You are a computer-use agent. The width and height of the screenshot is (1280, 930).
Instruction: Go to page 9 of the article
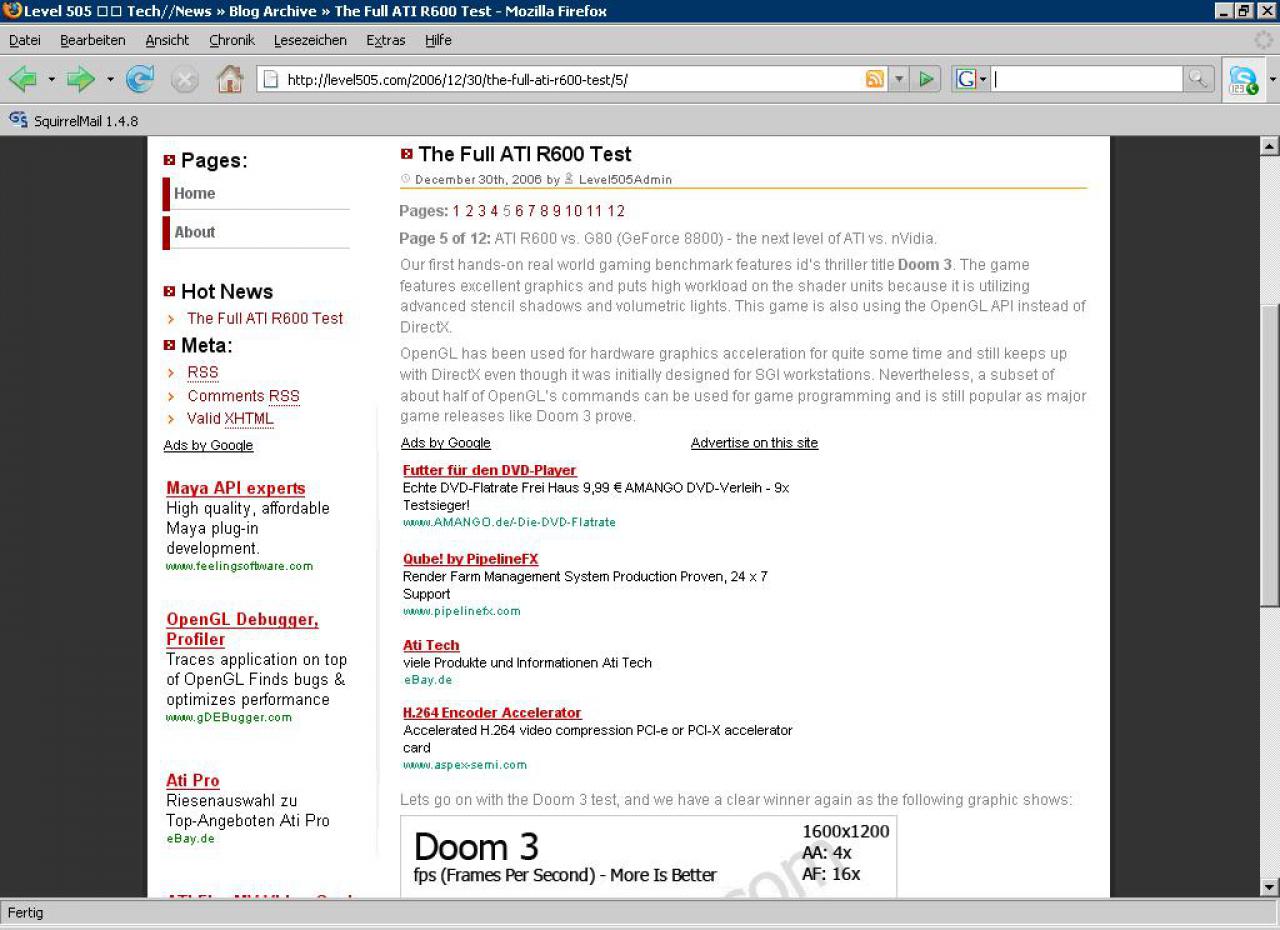(557, 211)
